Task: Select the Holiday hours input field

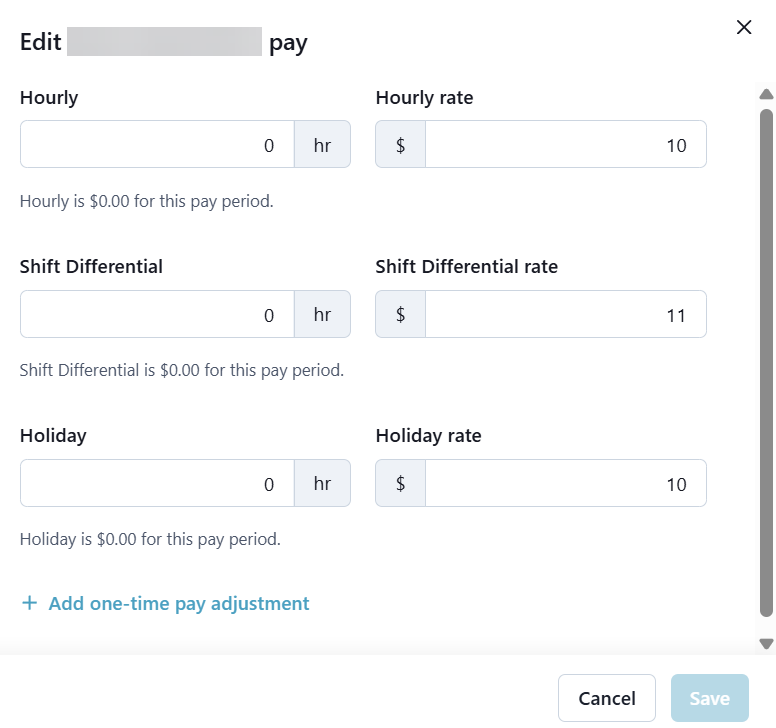Action: click(x=157, y=483)
